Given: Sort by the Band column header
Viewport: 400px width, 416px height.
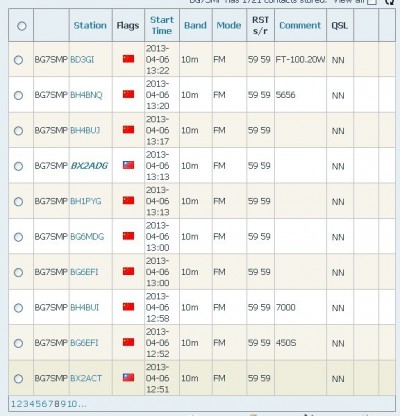Looking at the screenshot, I should [195, 25].
